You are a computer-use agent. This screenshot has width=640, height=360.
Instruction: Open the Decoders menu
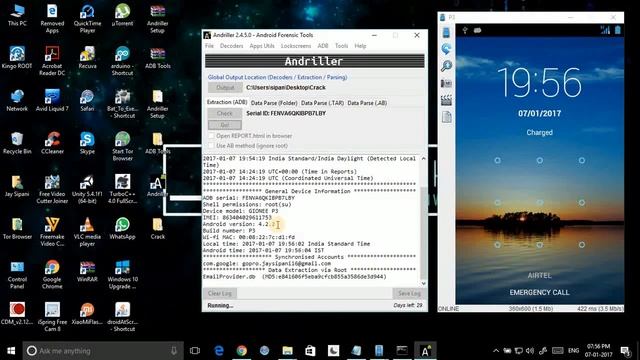(231, 46)
